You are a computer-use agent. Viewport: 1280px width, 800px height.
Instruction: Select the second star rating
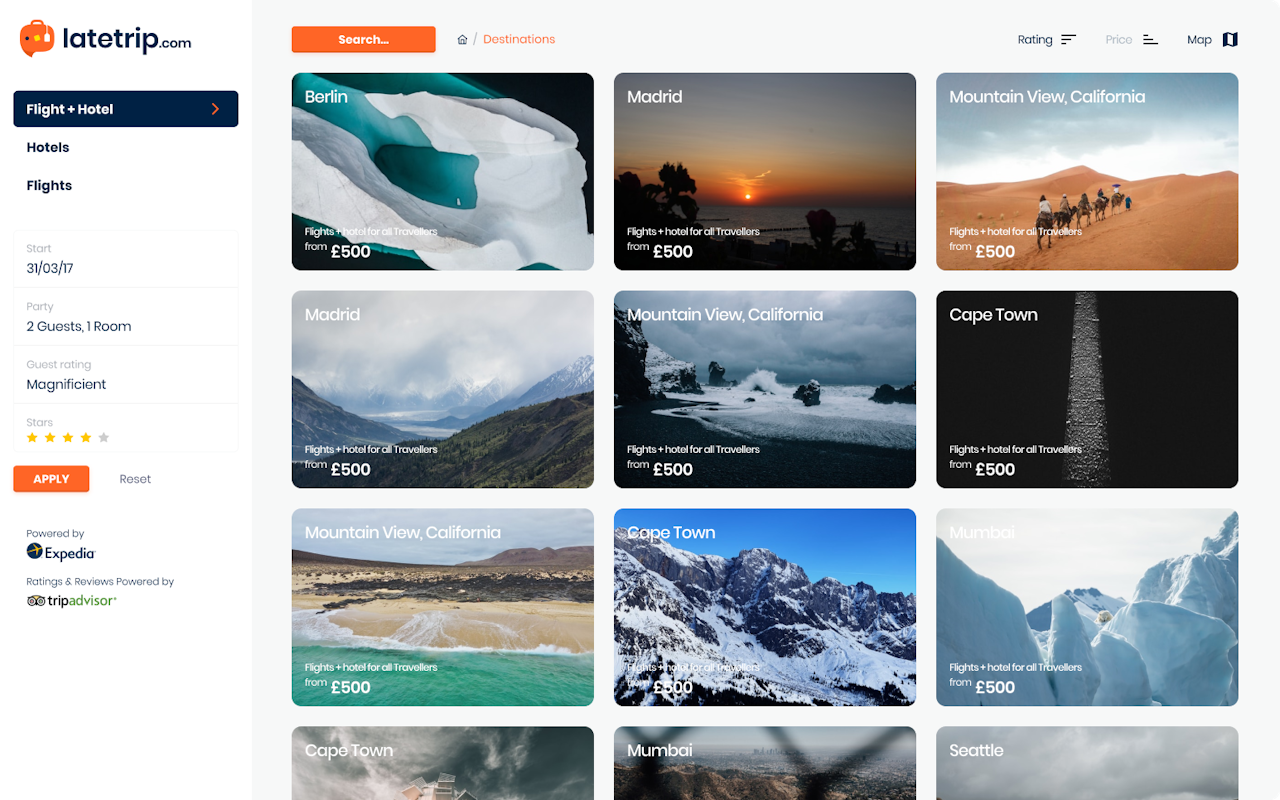click(50, 438)
